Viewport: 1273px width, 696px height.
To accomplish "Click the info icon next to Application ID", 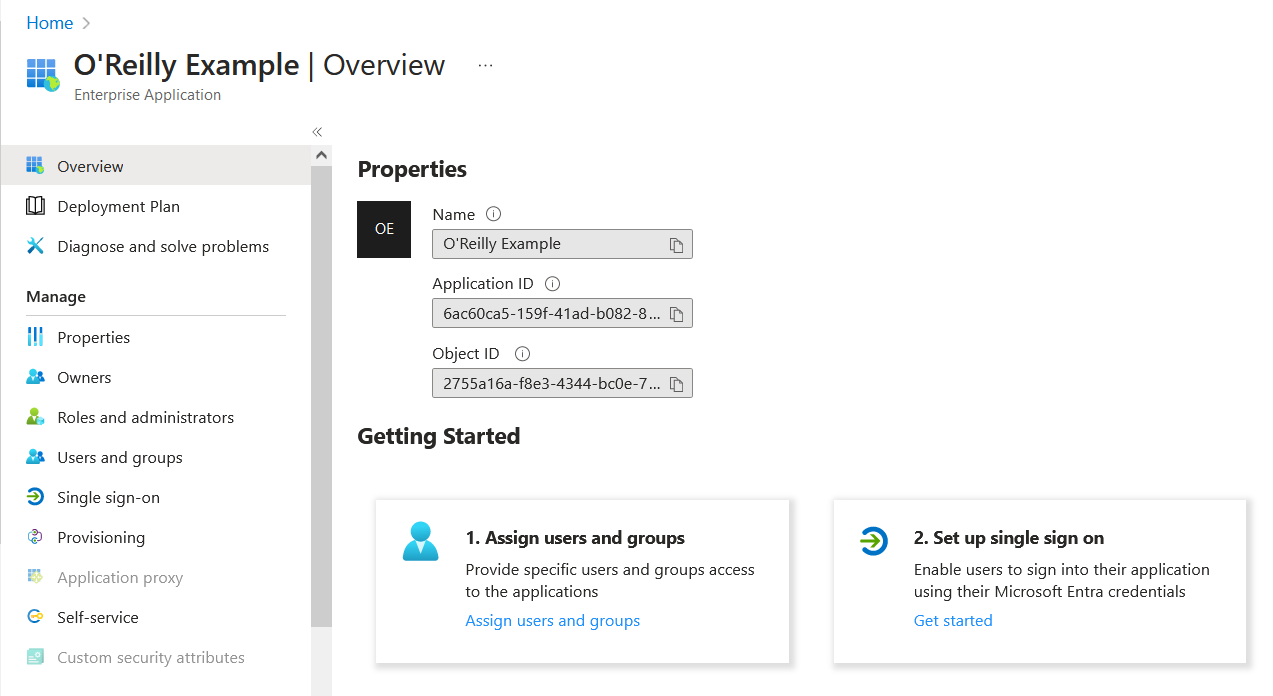I will coord(552,284).
